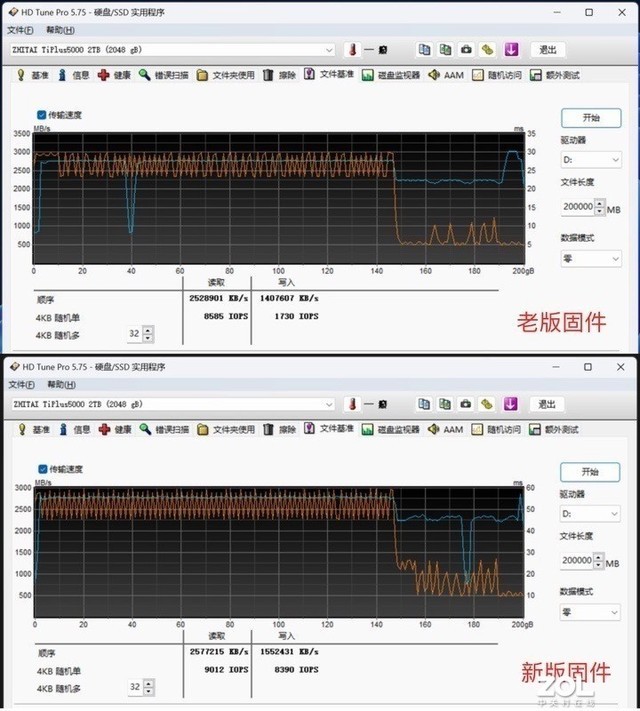Image resolution: width=640 pixels, height=711 pixels.
Task: Open 文件夹使用 tab in top window
Action: (x=225, y=75)
